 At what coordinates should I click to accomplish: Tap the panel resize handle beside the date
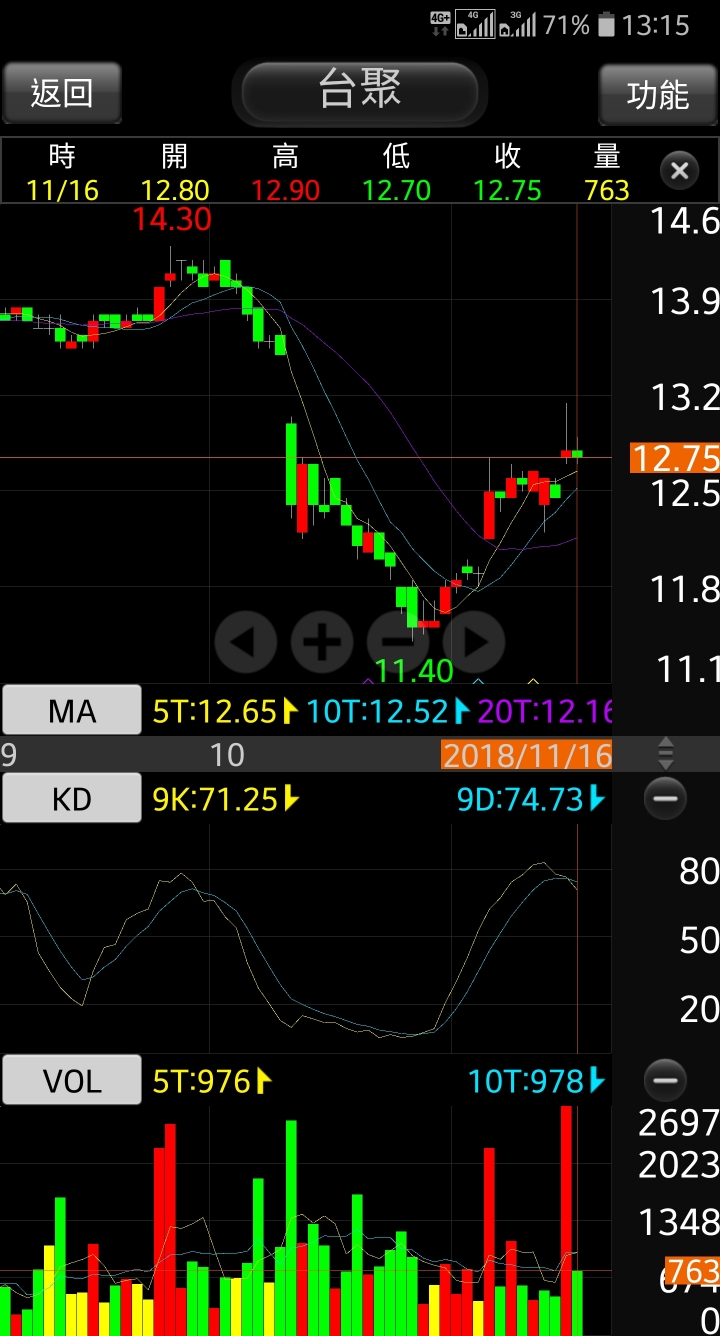pyautogui.click(x=666, y=754)
